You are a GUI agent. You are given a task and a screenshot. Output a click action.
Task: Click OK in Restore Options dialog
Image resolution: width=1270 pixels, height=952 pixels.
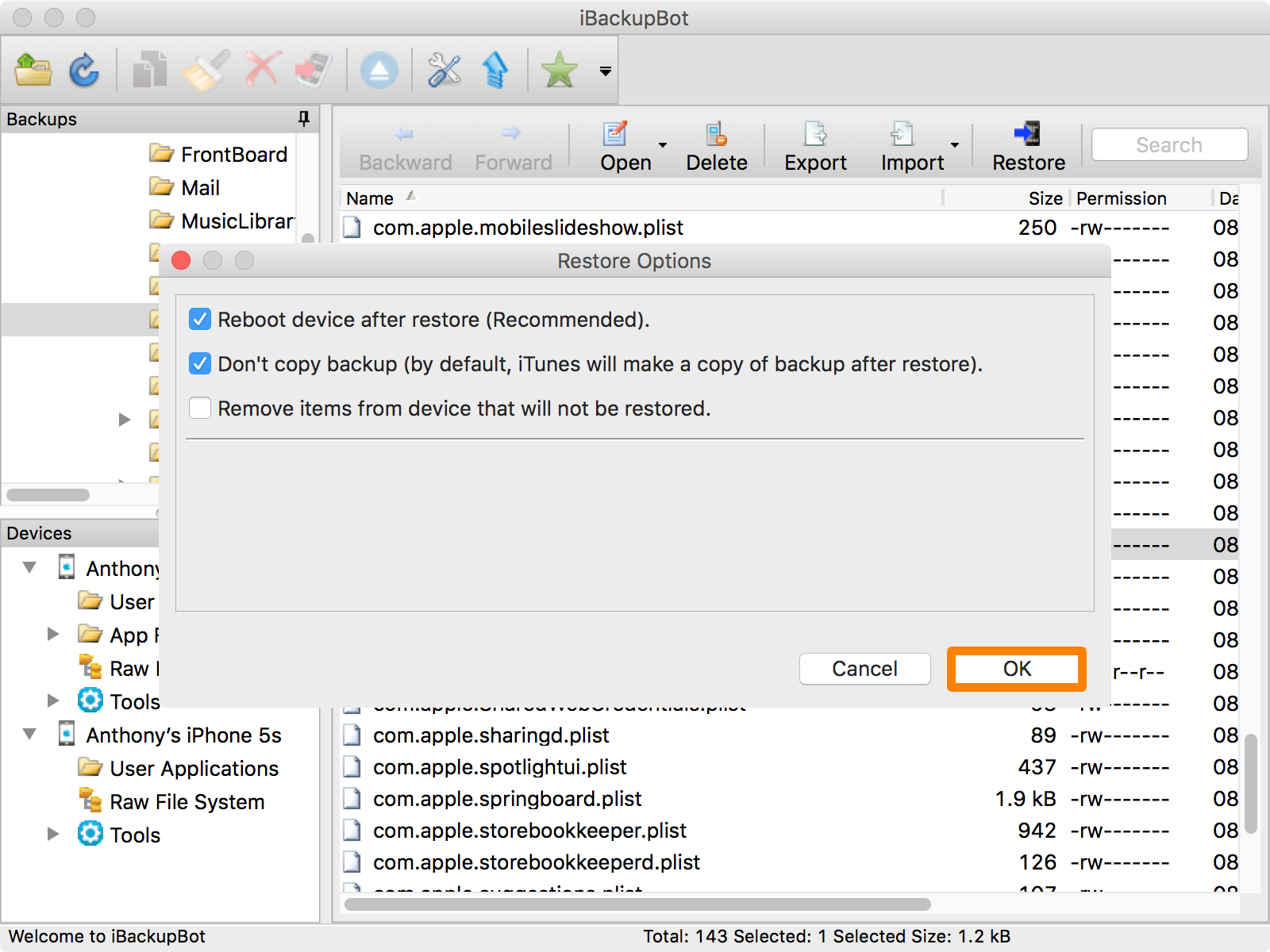[x=1017, y=669]
